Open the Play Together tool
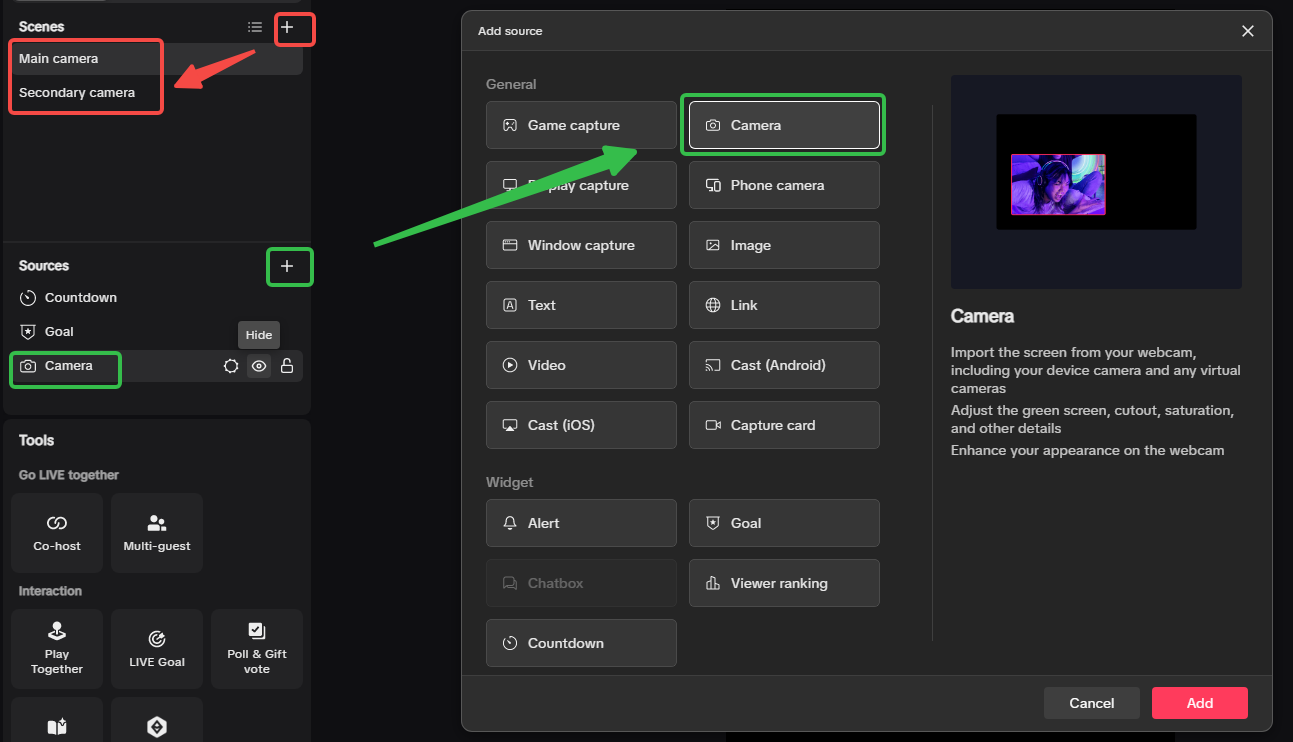The image size is (1293, 742). pyautogui.click(x=56, y=648)
